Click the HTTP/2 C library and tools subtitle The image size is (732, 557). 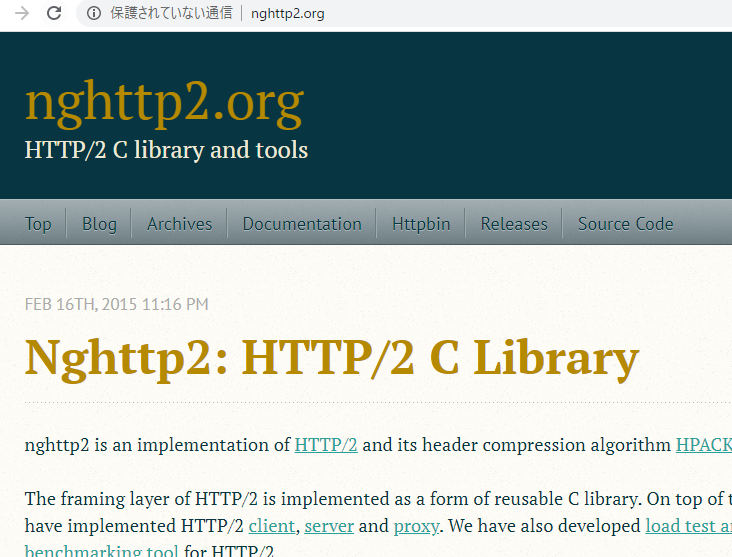166,150
